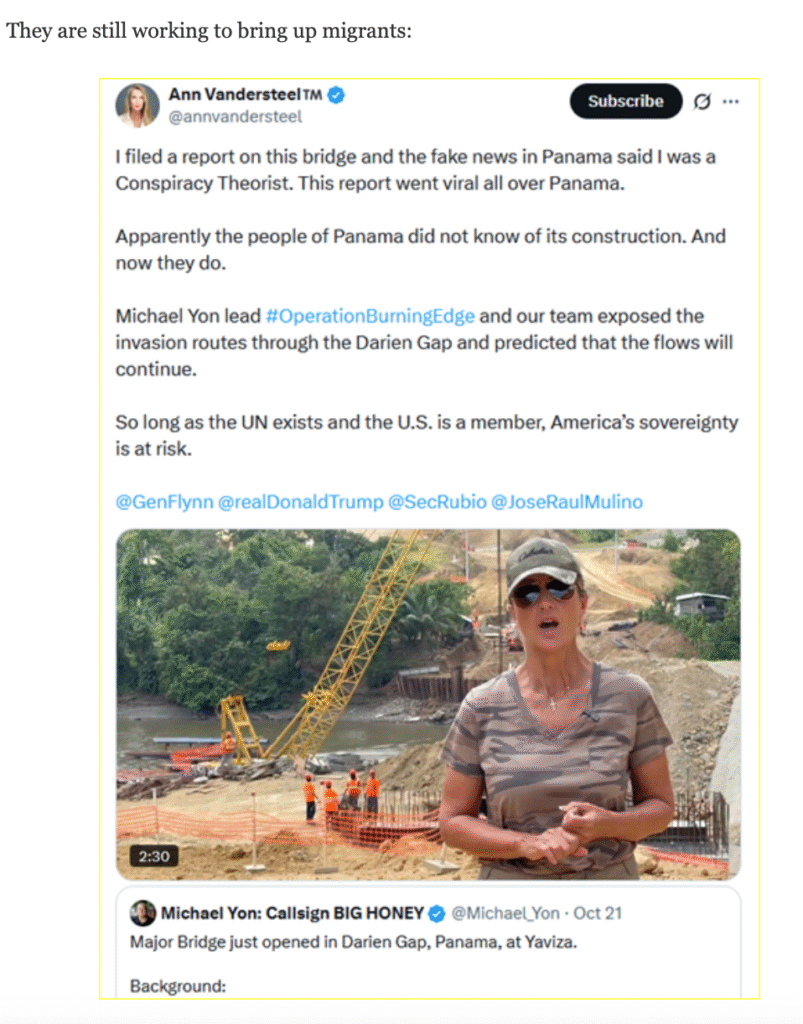Open the @realDonaldTrump mention link

tap(300, 502)
